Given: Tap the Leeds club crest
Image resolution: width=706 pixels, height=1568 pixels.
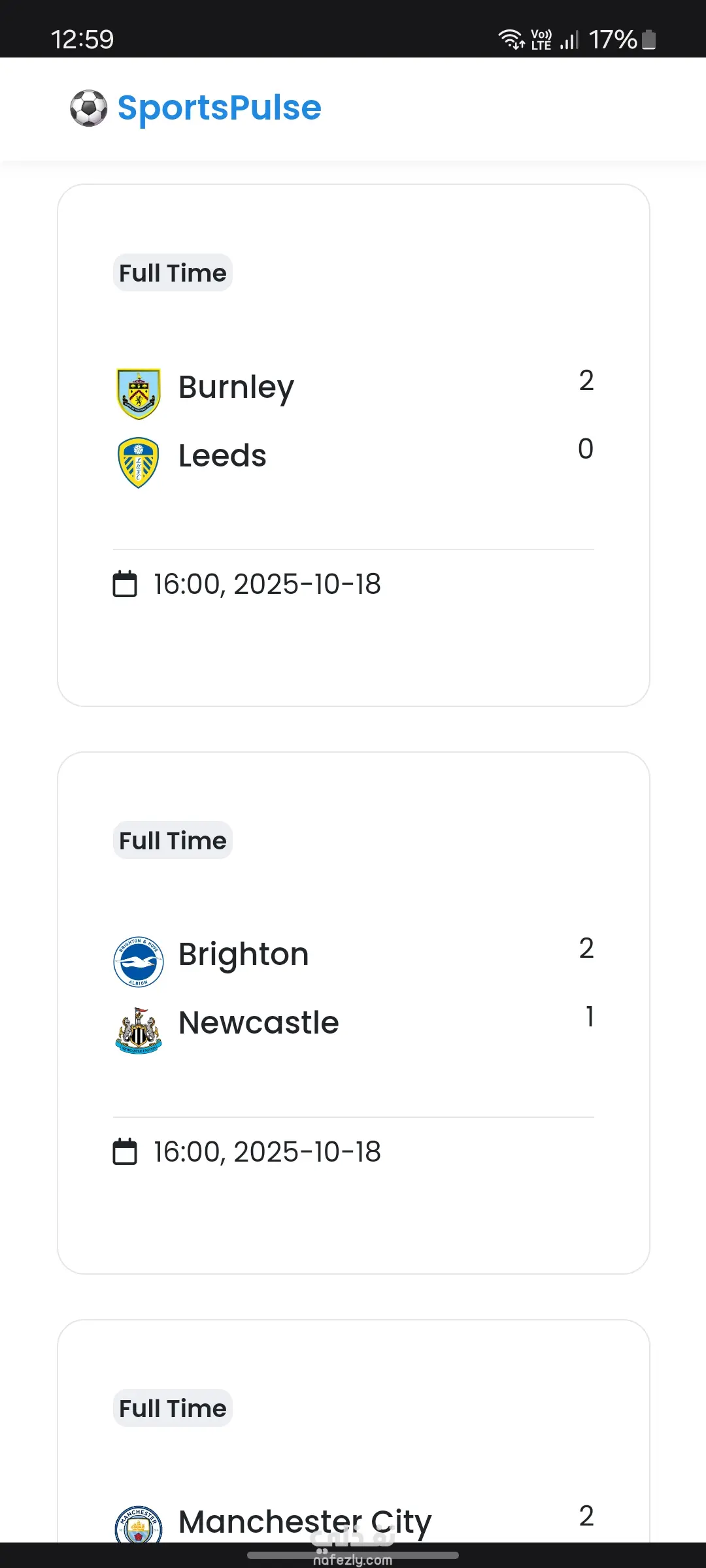Looking at the screenshot, I should [x=138, y=462].
